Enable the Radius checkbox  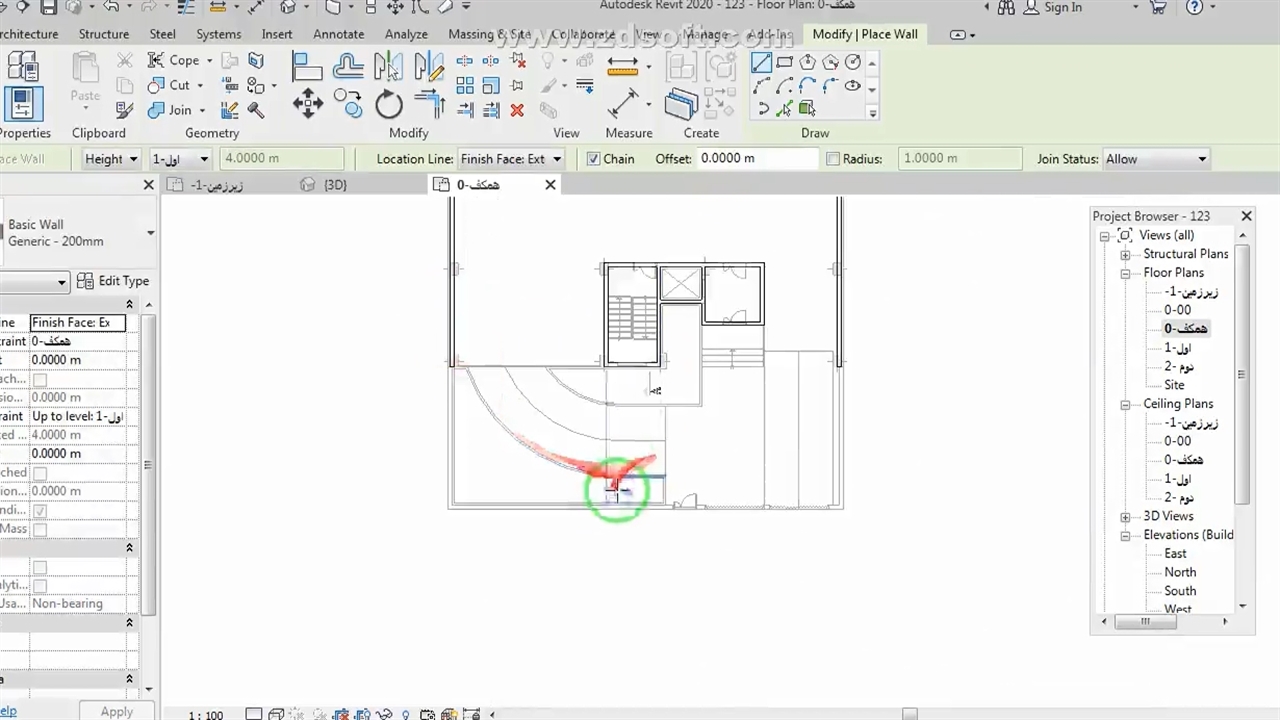[x=833, y=159]
